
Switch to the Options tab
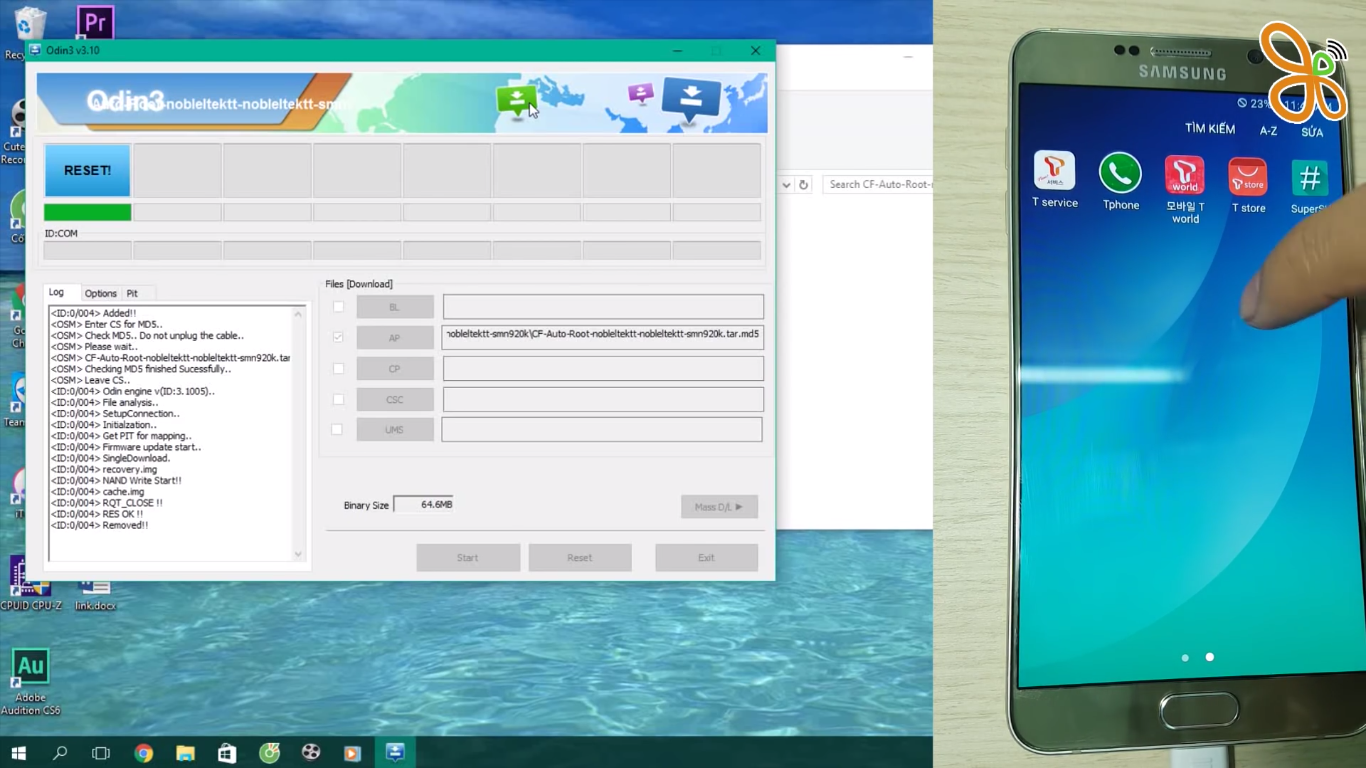(101, 294)
